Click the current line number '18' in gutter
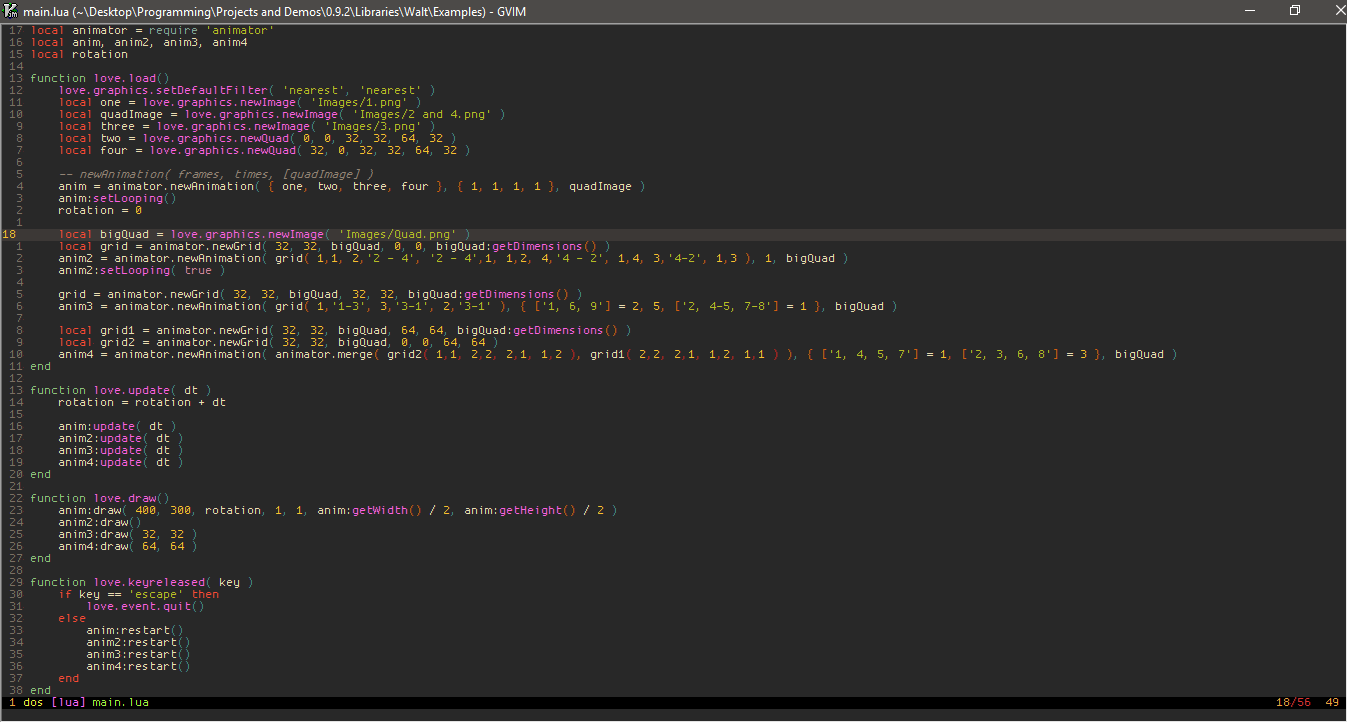The image size is (1347, 722). coord(9,234)
